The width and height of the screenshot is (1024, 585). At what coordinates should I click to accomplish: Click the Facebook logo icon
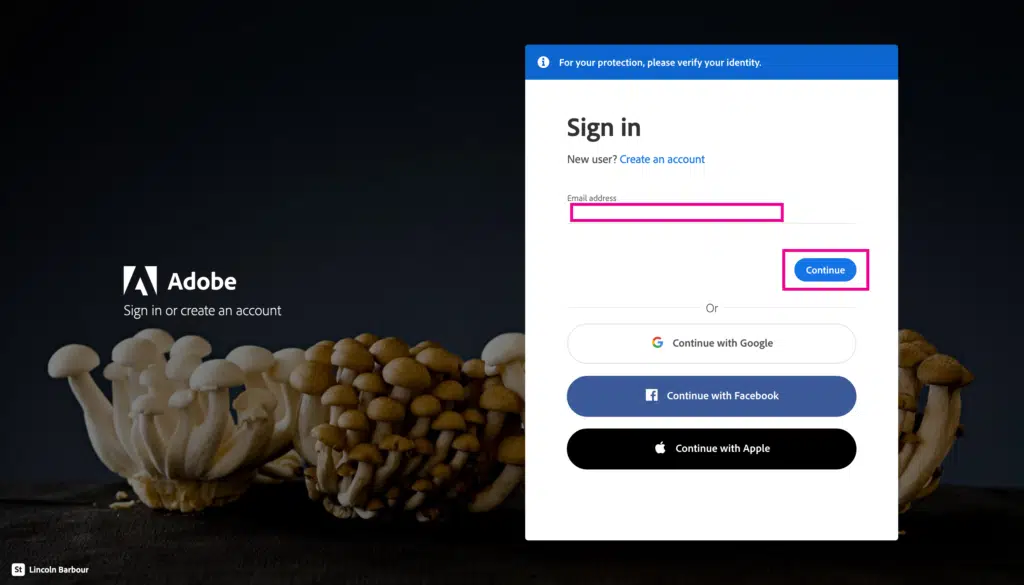(x=652, y=395)
